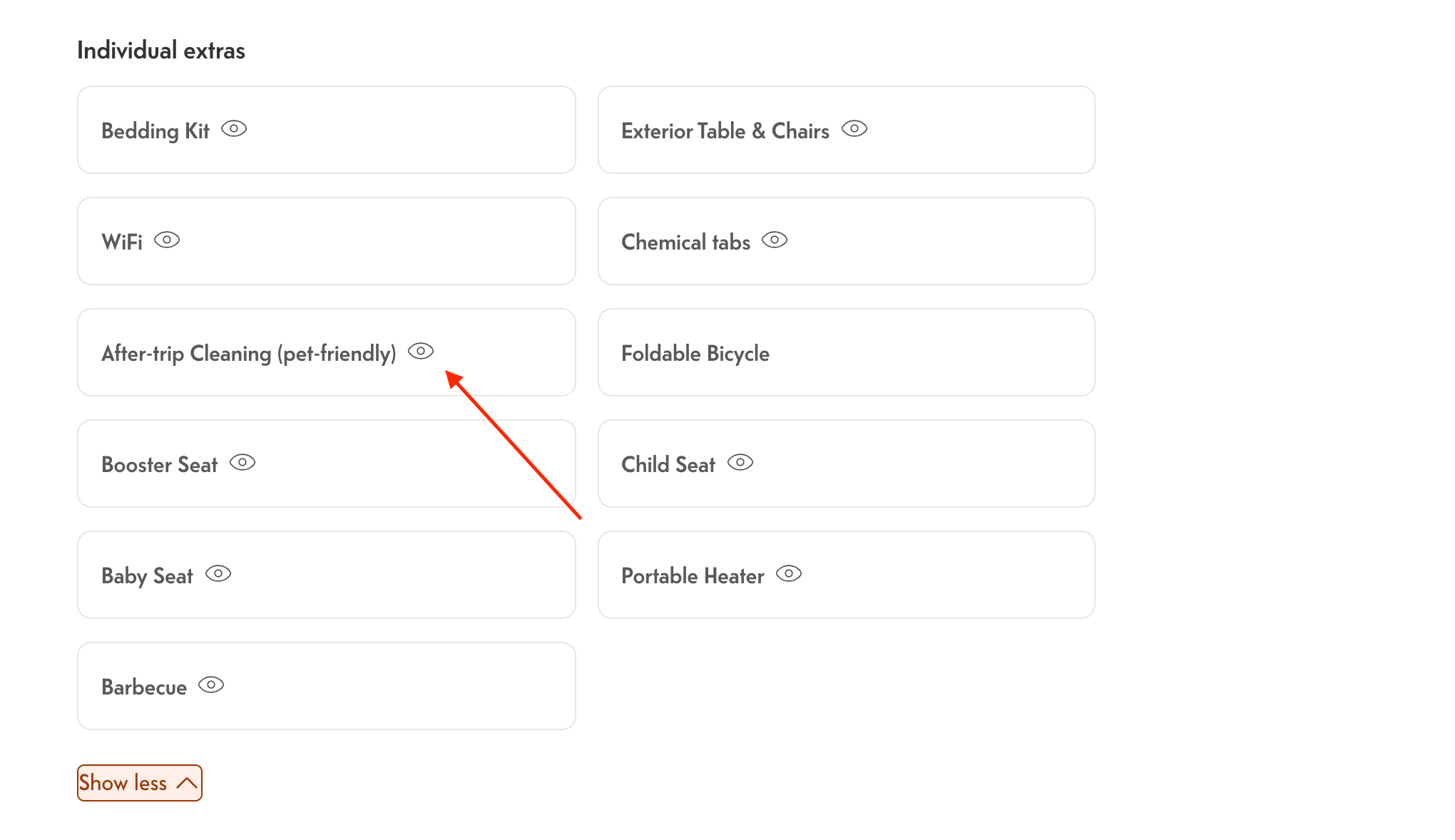View details icon for Exterior Table & Chairs
Screen dimensions: 1455x840
coord(854,129)
